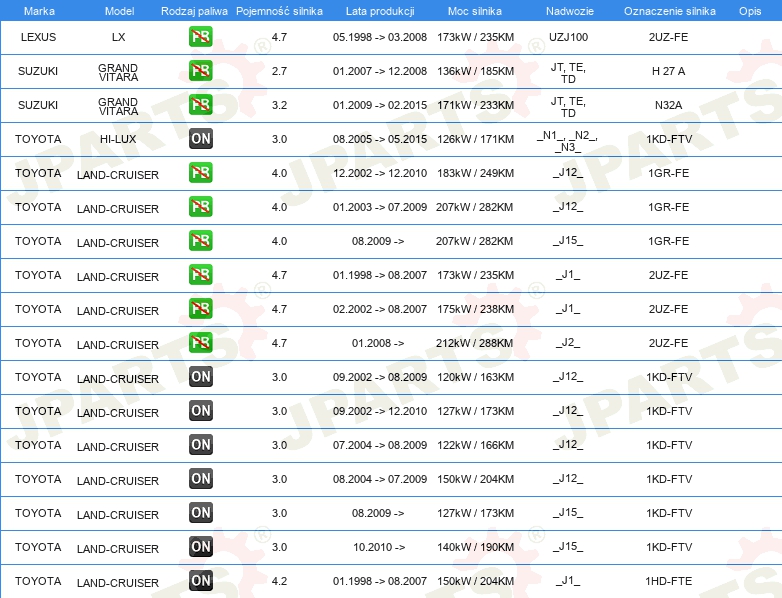Select the Lata produkcji column header

[380, 11]
